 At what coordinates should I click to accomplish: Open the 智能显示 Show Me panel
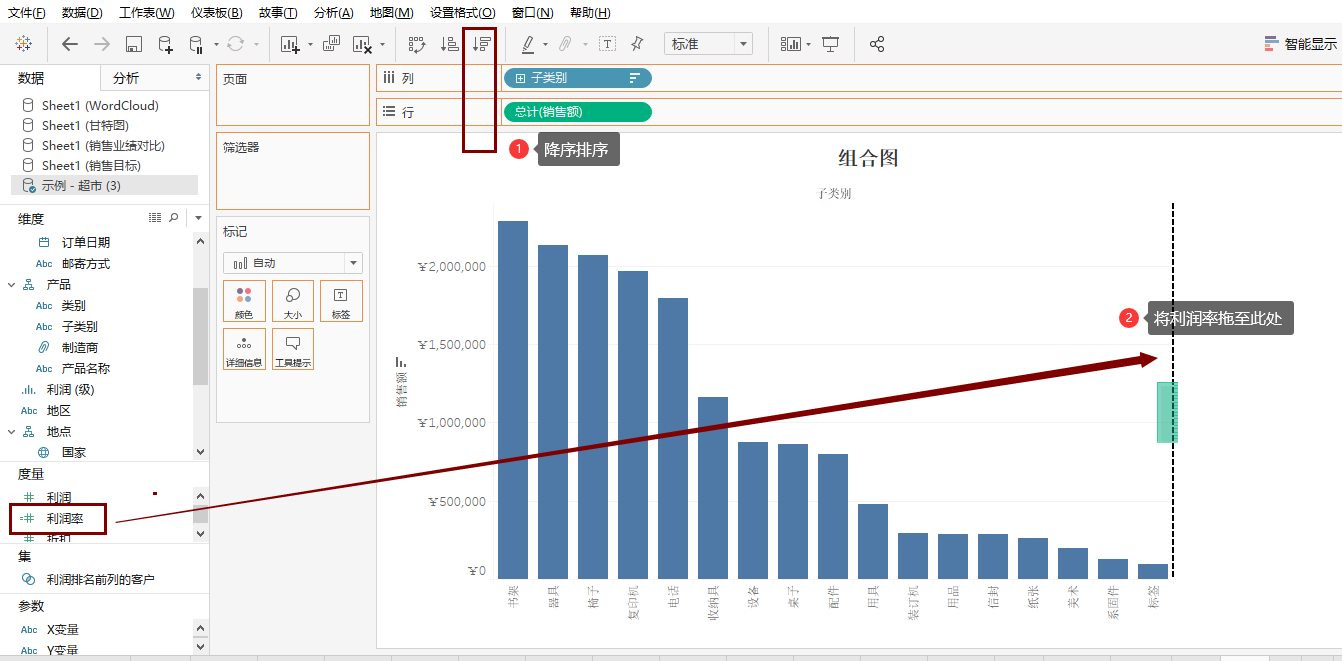pyautogui.click(x=1300, y=44)
